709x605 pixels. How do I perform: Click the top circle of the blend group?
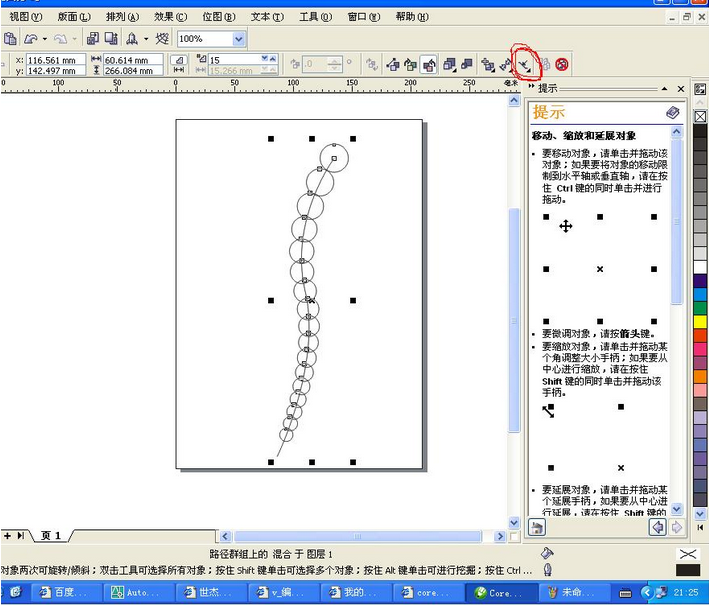pyautogui.click(x=334, y=158)
